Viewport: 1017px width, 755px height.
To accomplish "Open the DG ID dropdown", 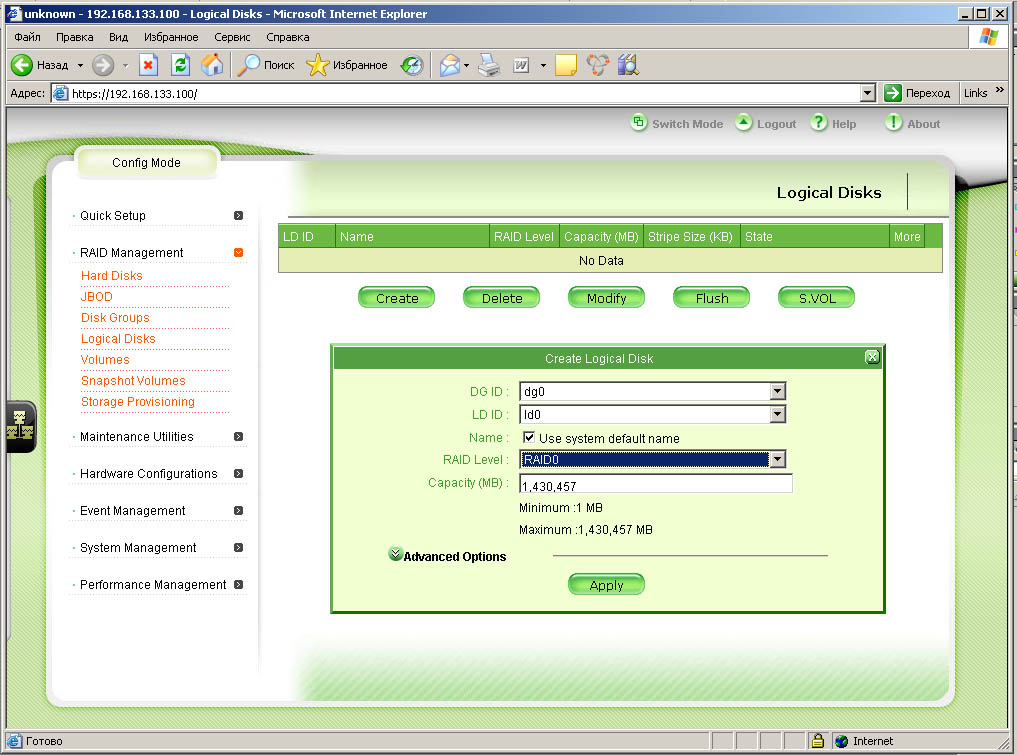I will (x=778, y=391).
